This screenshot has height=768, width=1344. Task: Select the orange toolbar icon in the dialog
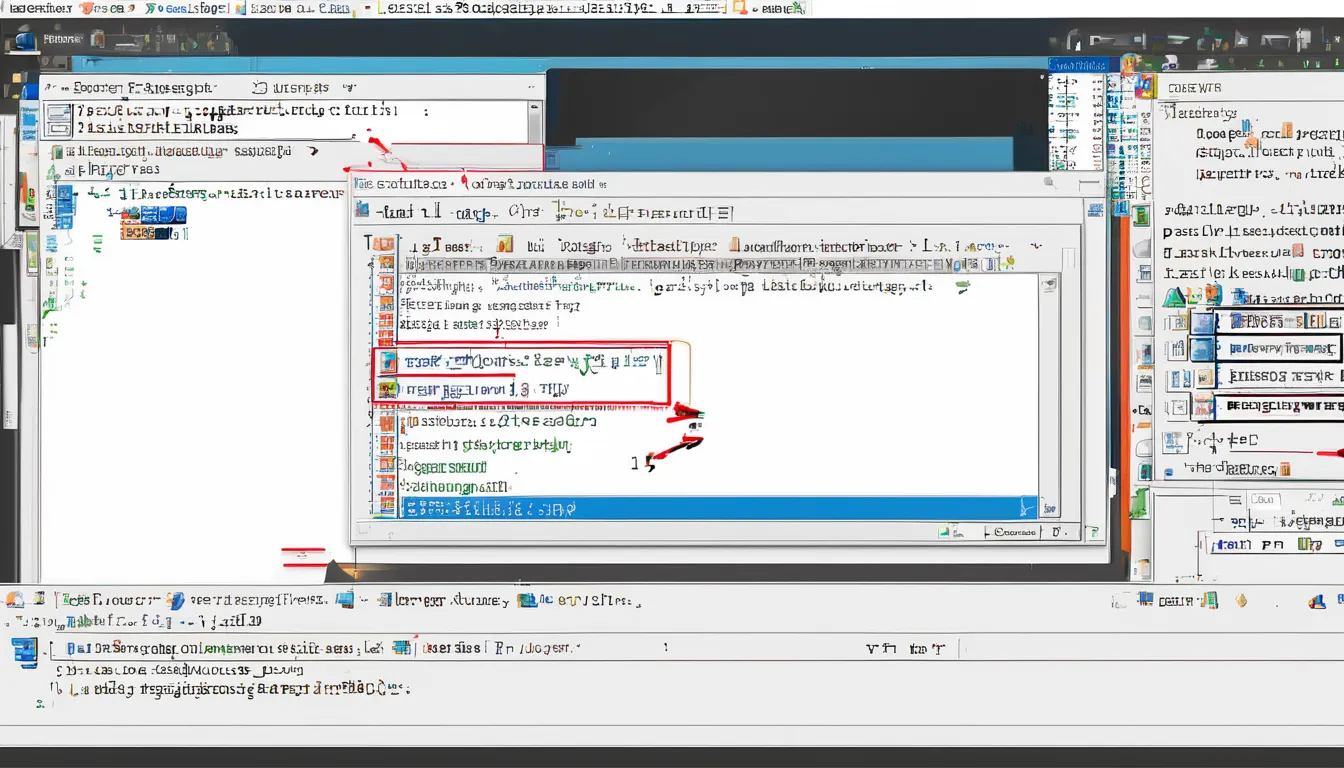(505, 244)
